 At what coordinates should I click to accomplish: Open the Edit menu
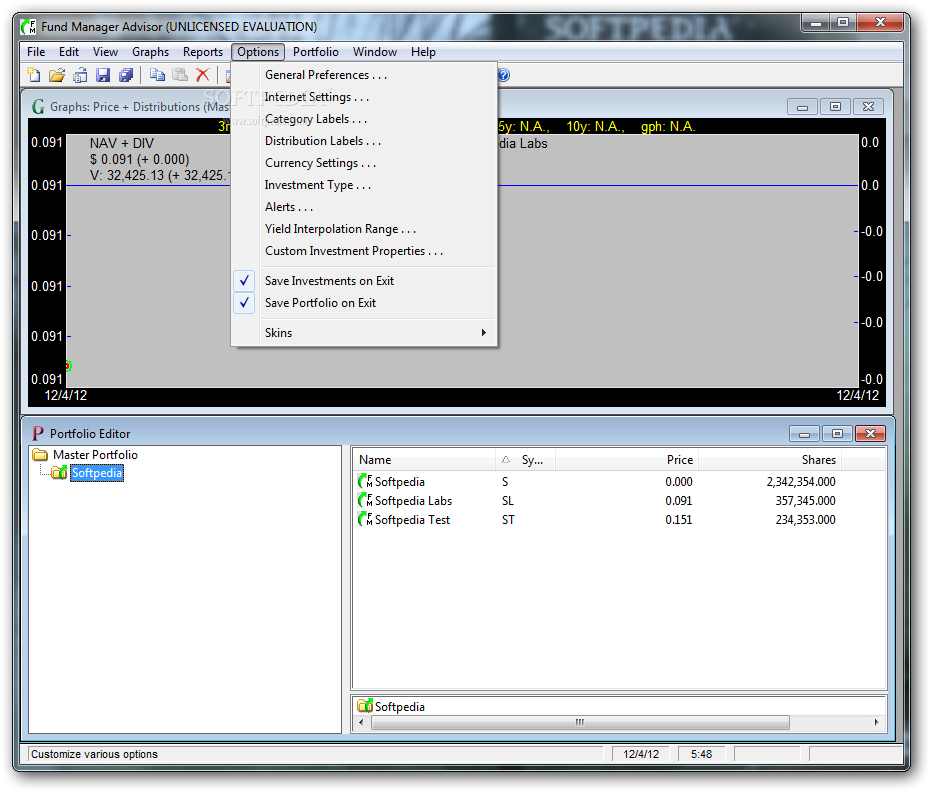pos(69,52)
